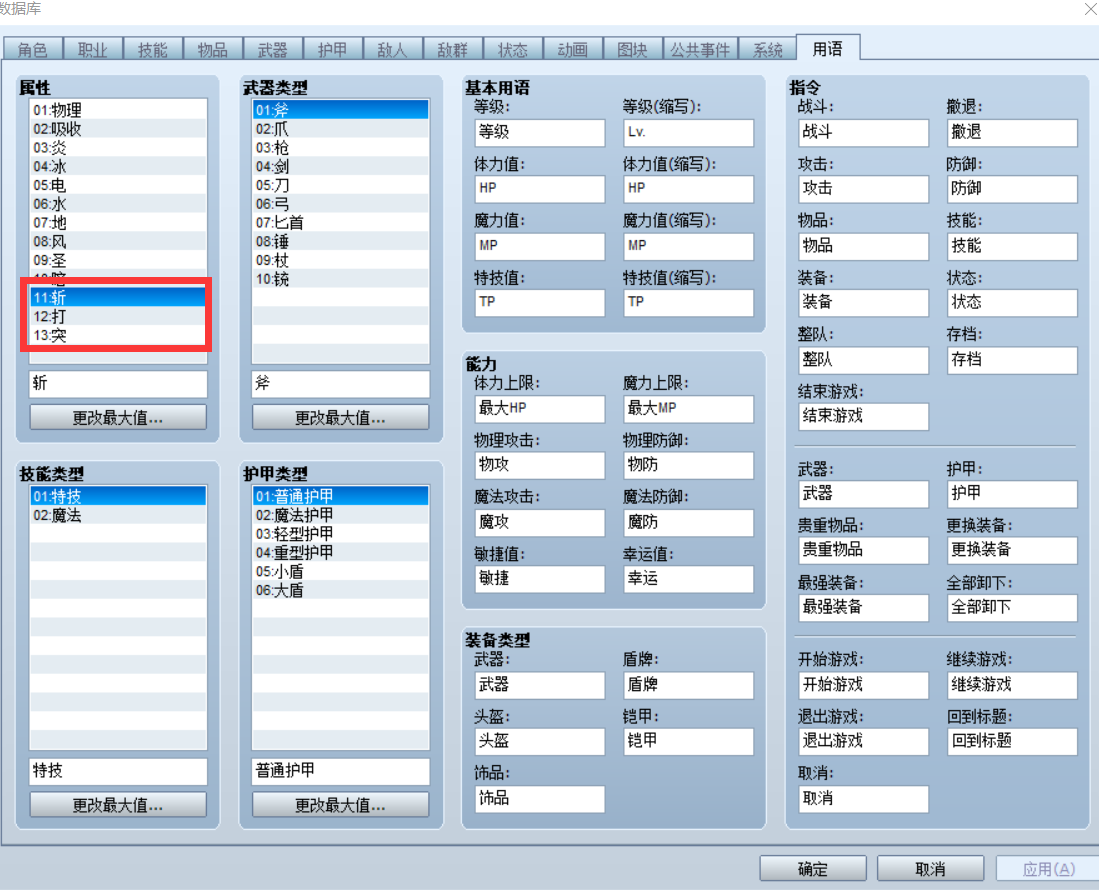Go to the 技能 tab
This screenshot has width=1099, height=890.
pos(153,49)
